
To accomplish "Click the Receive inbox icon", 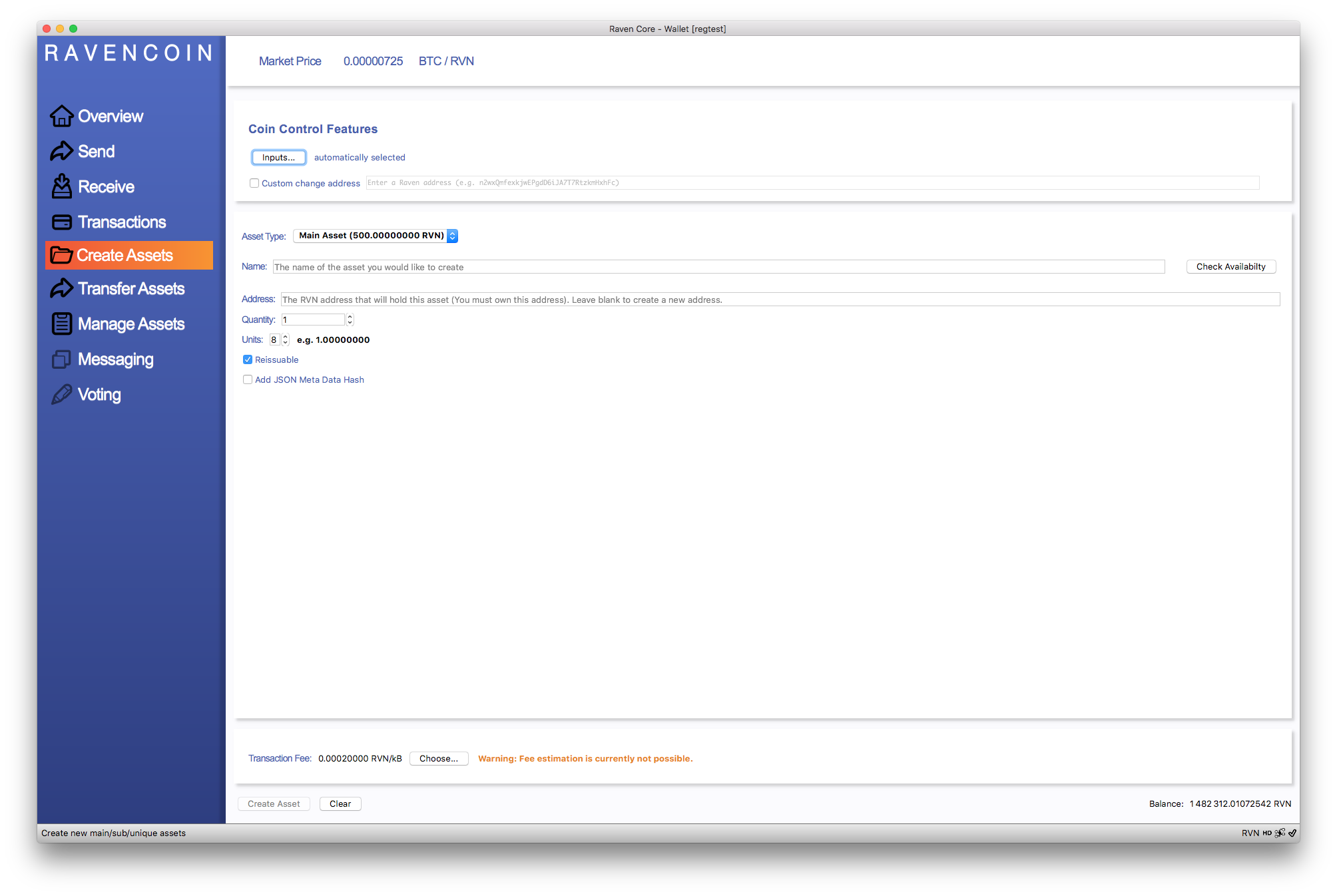I will (61, 186).
